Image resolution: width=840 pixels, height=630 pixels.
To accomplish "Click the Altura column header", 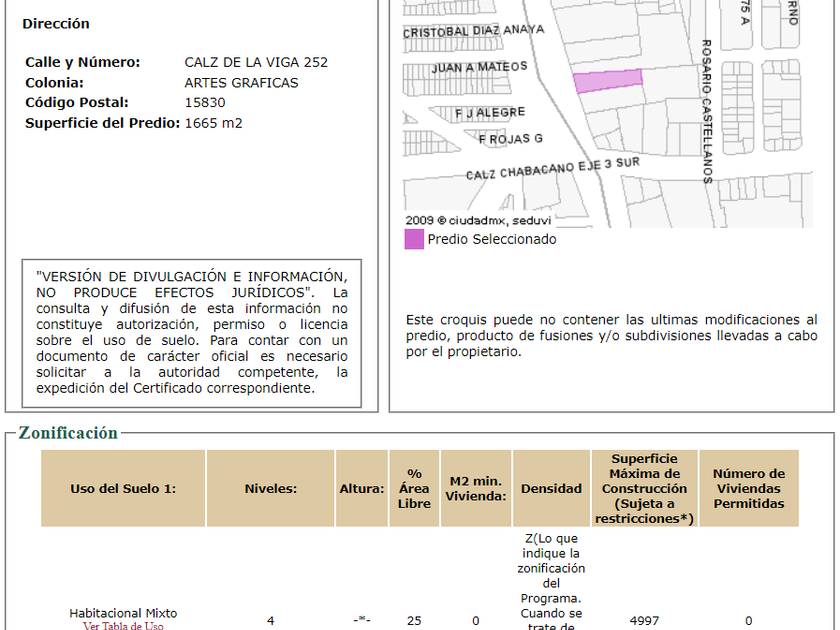I will pyautogui.click(x=362, y=489).
